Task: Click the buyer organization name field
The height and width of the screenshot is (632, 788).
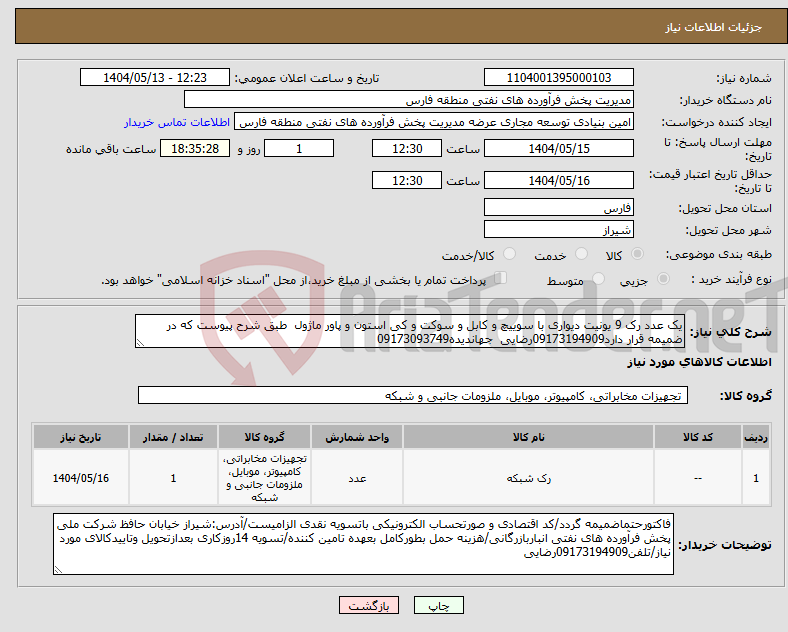Action: [x=409, y=99]
